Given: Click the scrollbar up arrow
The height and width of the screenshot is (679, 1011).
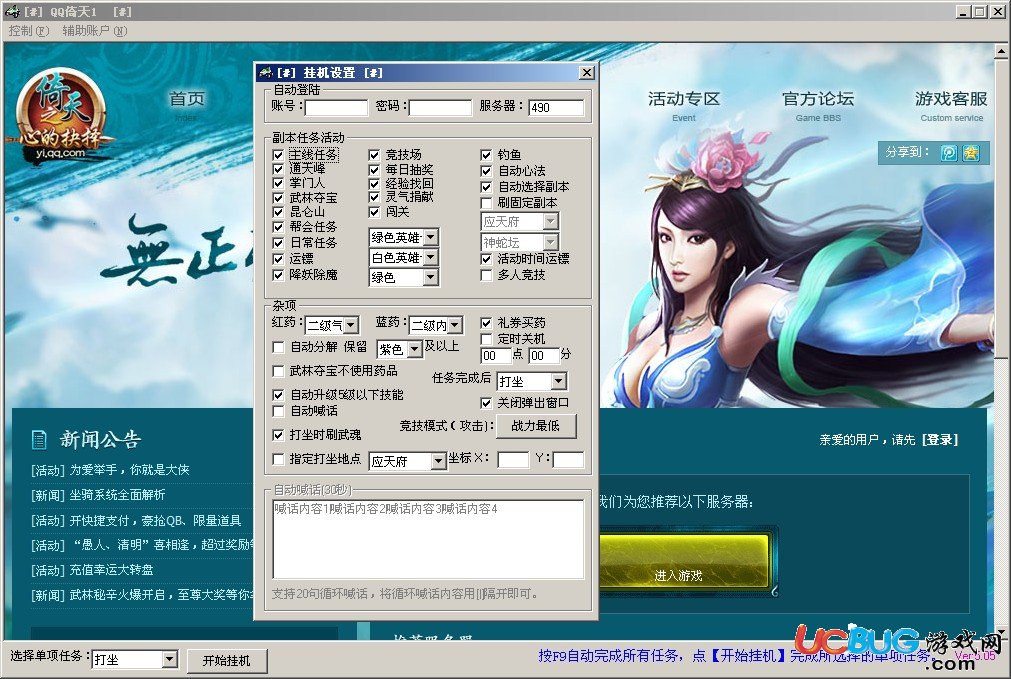Looking at the screenshot, I should [1001, 51].
